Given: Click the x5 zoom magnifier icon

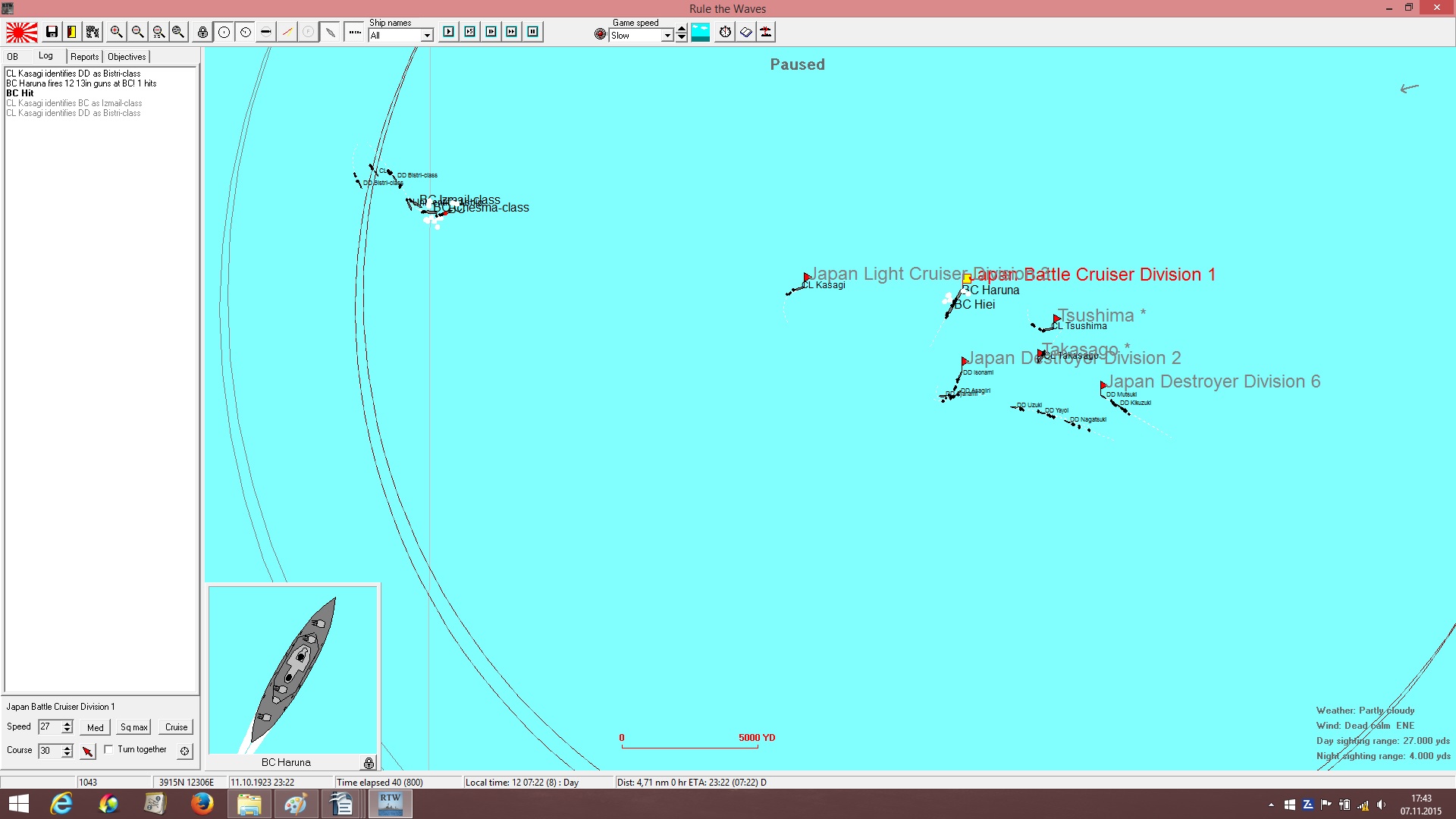Looking at the screenshot, I should 158,32.
